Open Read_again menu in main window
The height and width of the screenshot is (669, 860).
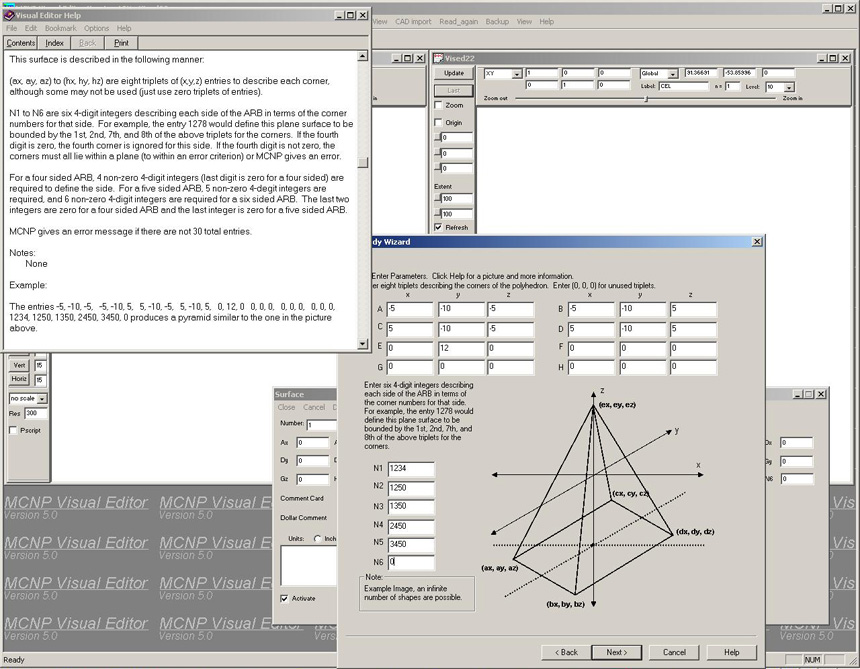click(459, 22)
